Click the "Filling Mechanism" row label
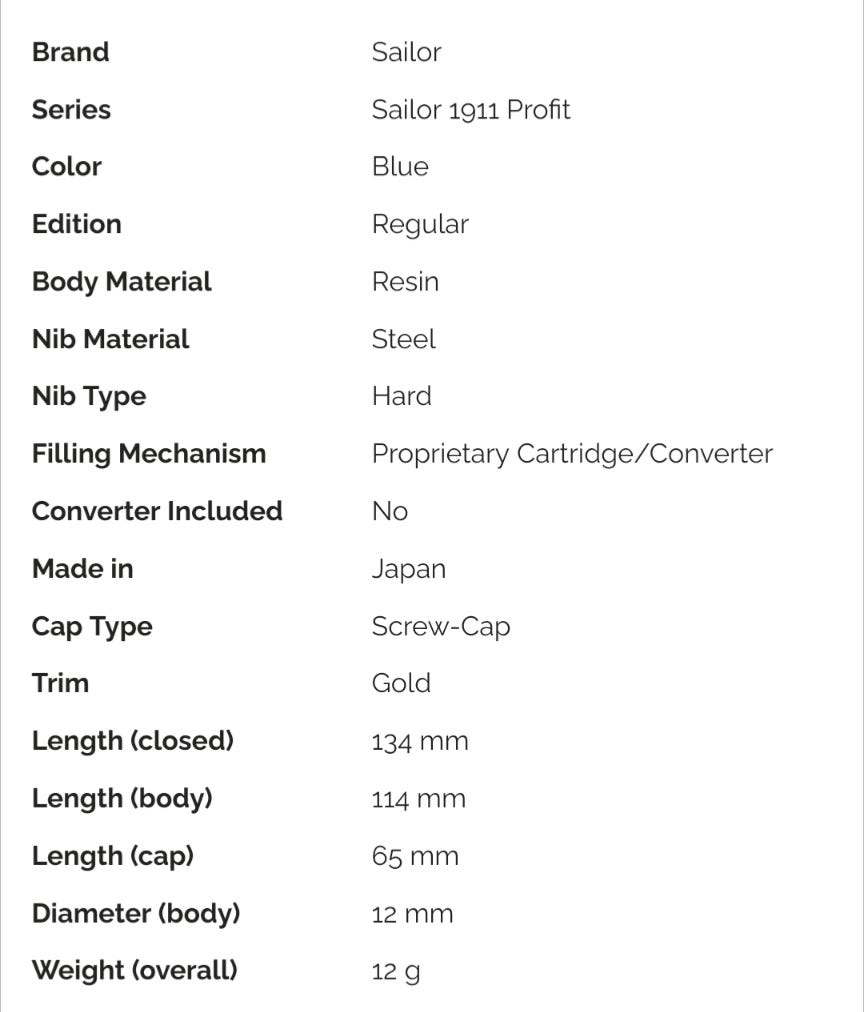 [149, 454]
